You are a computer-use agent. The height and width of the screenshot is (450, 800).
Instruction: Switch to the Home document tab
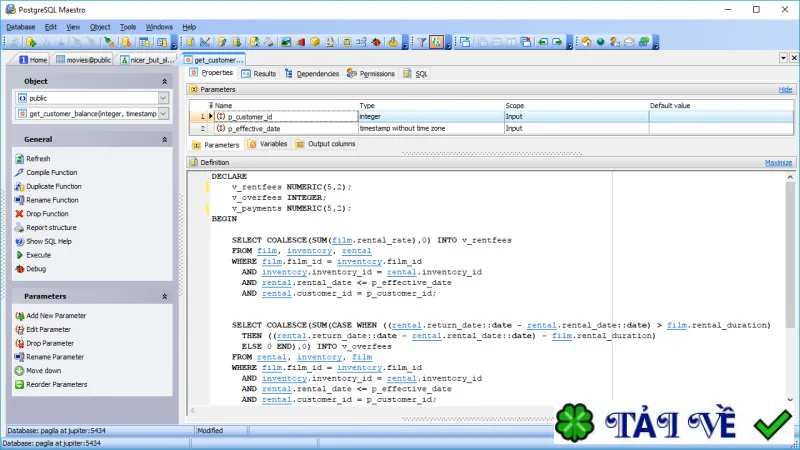[x=33, y=60]
